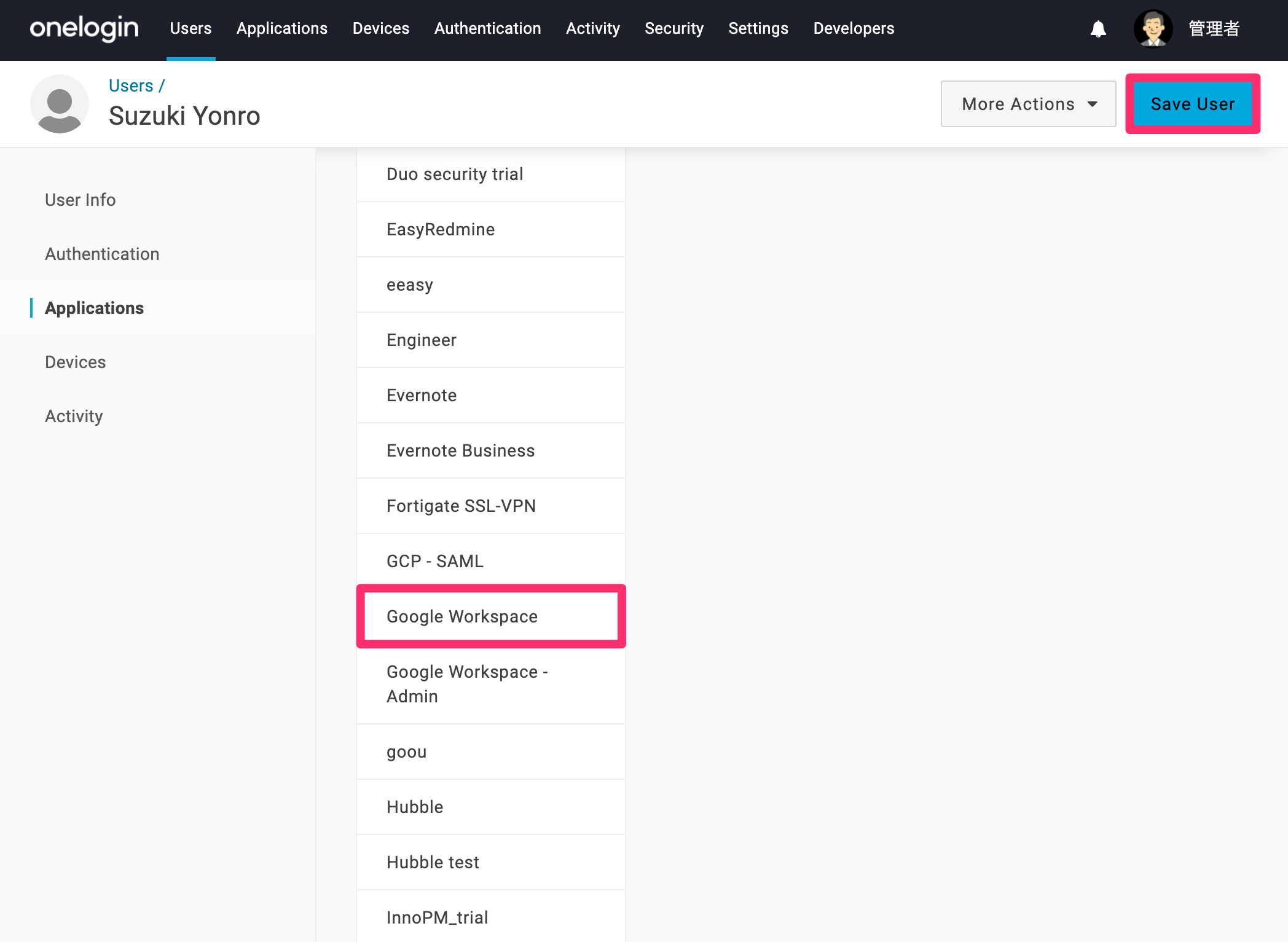The image size is (1288, 942).
Task: Switch to the sidebar Activity tab
Action: 74,416
